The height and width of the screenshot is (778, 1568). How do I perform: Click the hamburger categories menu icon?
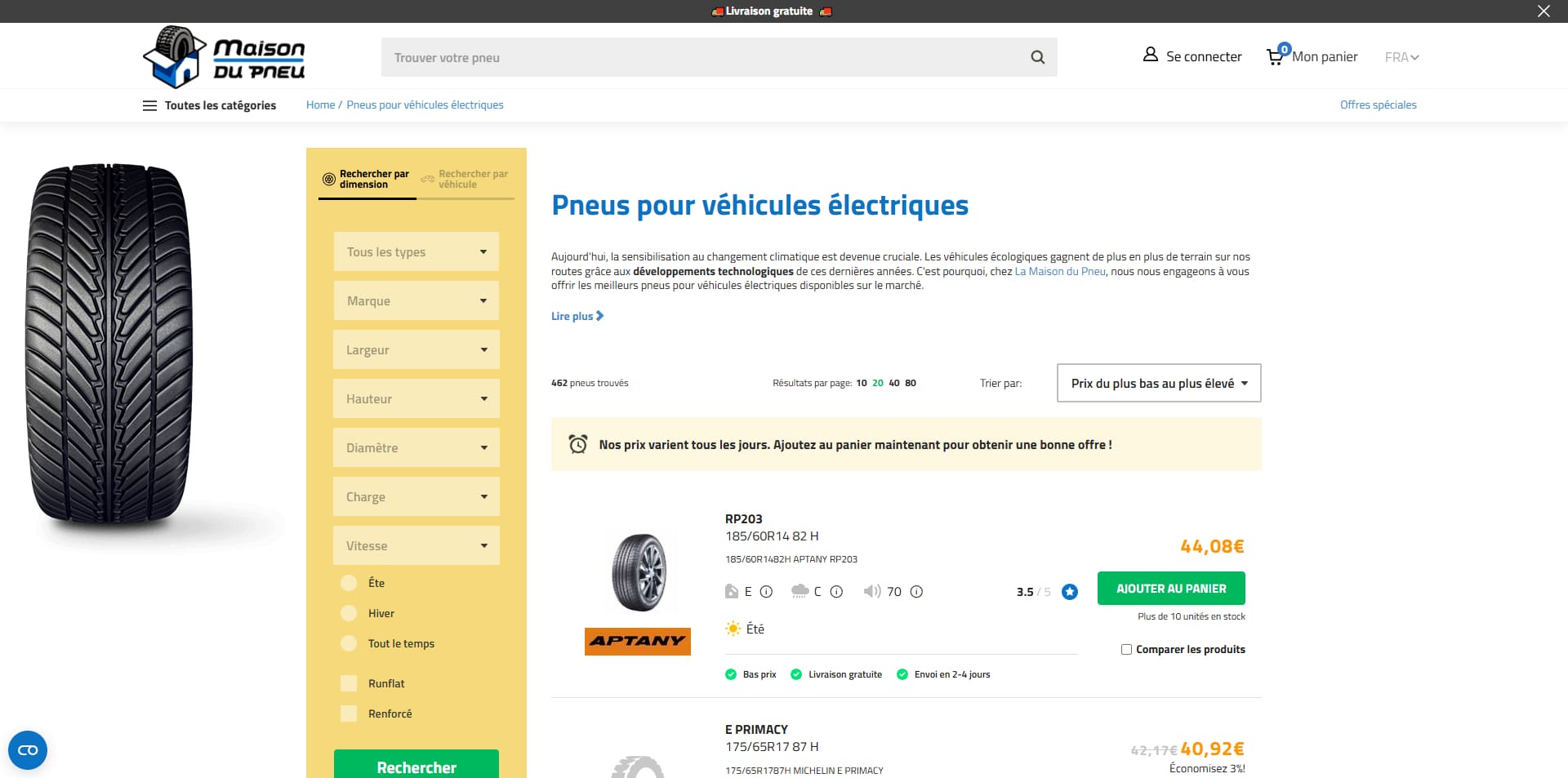tap(149, 105)
